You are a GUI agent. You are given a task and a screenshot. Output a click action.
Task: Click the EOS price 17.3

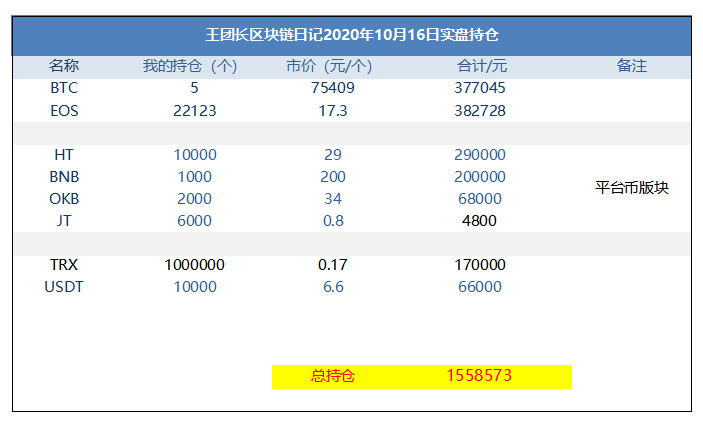pos(333,110)
